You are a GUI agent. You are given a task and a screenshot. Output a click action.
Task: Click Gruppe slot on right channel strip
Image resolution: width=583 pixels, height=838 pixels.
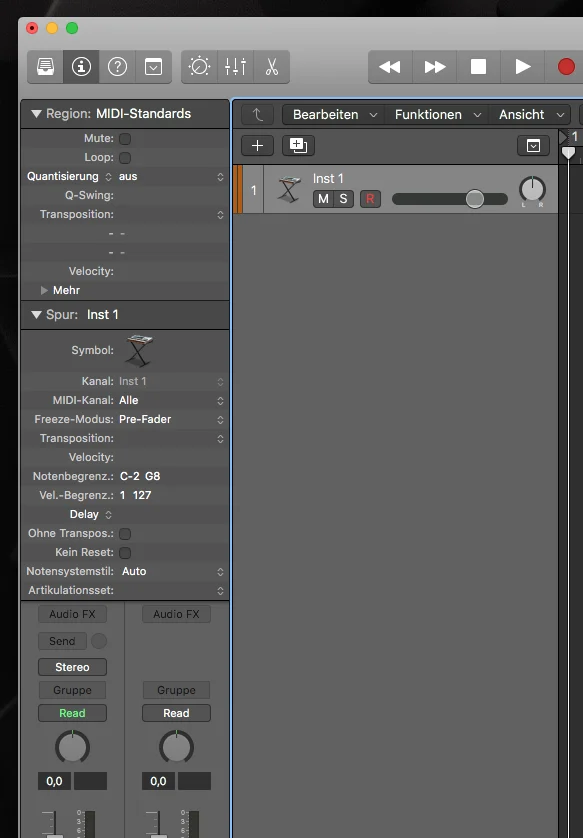click(x=176, y=690)
